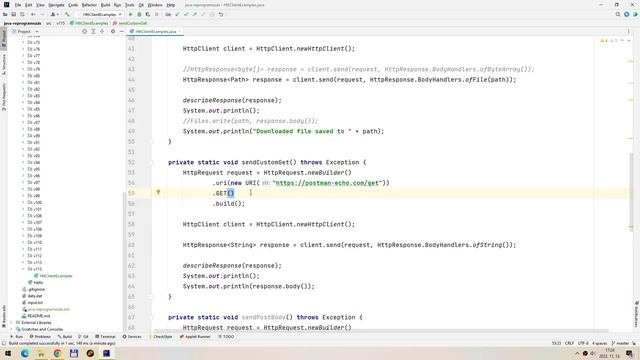Open the editor tabs options menu
This screenshot has width=640, height=360.
(629, 31)
